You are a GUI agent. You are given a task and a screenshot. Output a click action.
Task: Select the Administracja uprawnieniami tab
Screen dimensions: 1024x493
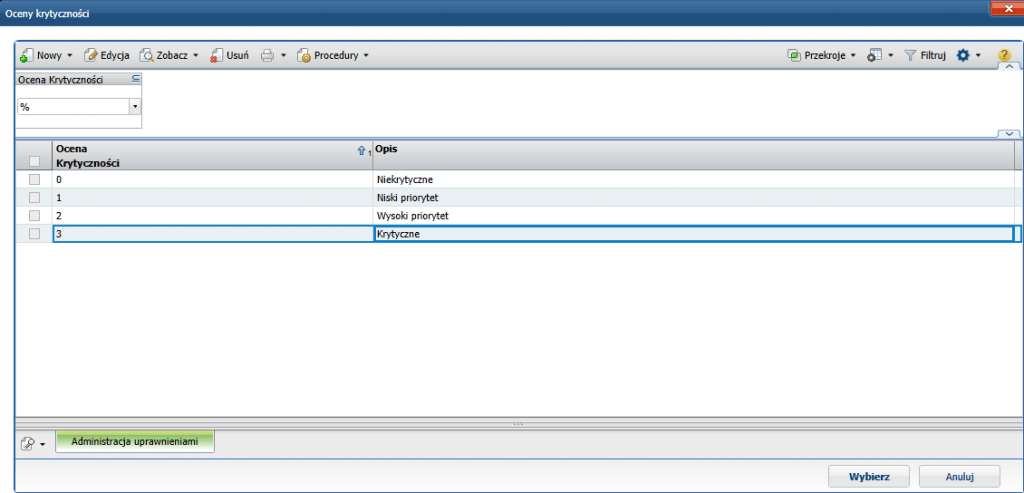tap(135, 442)
